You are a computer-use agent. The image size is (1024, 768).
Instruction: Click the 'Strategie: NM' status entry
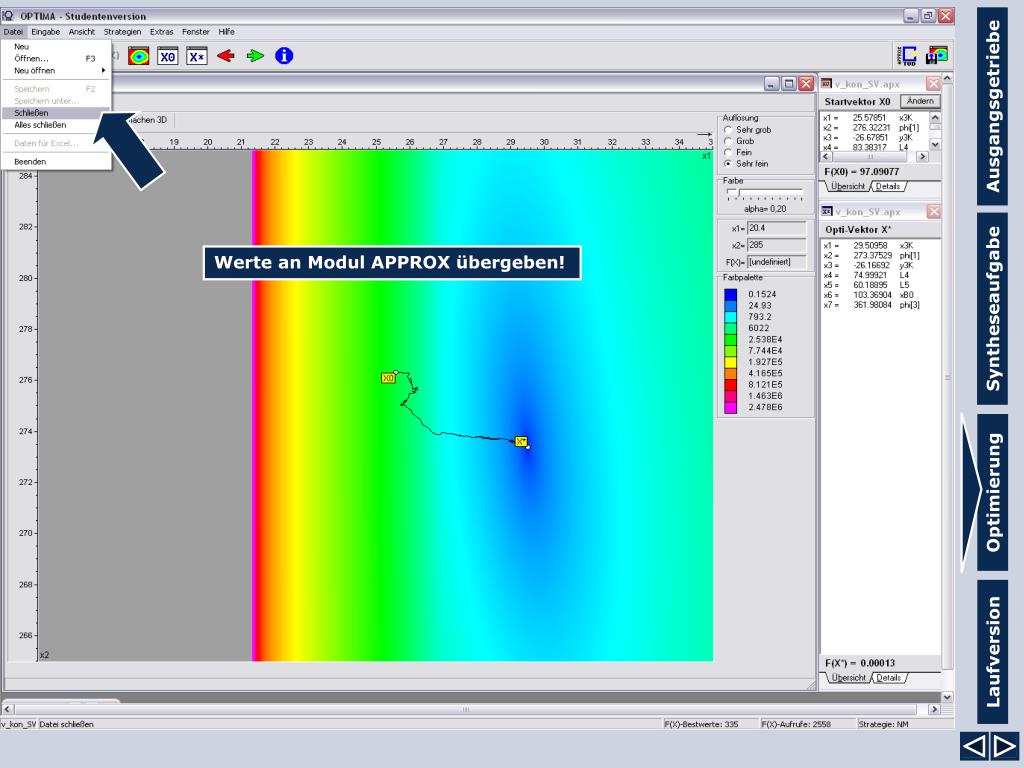[883, 724]
